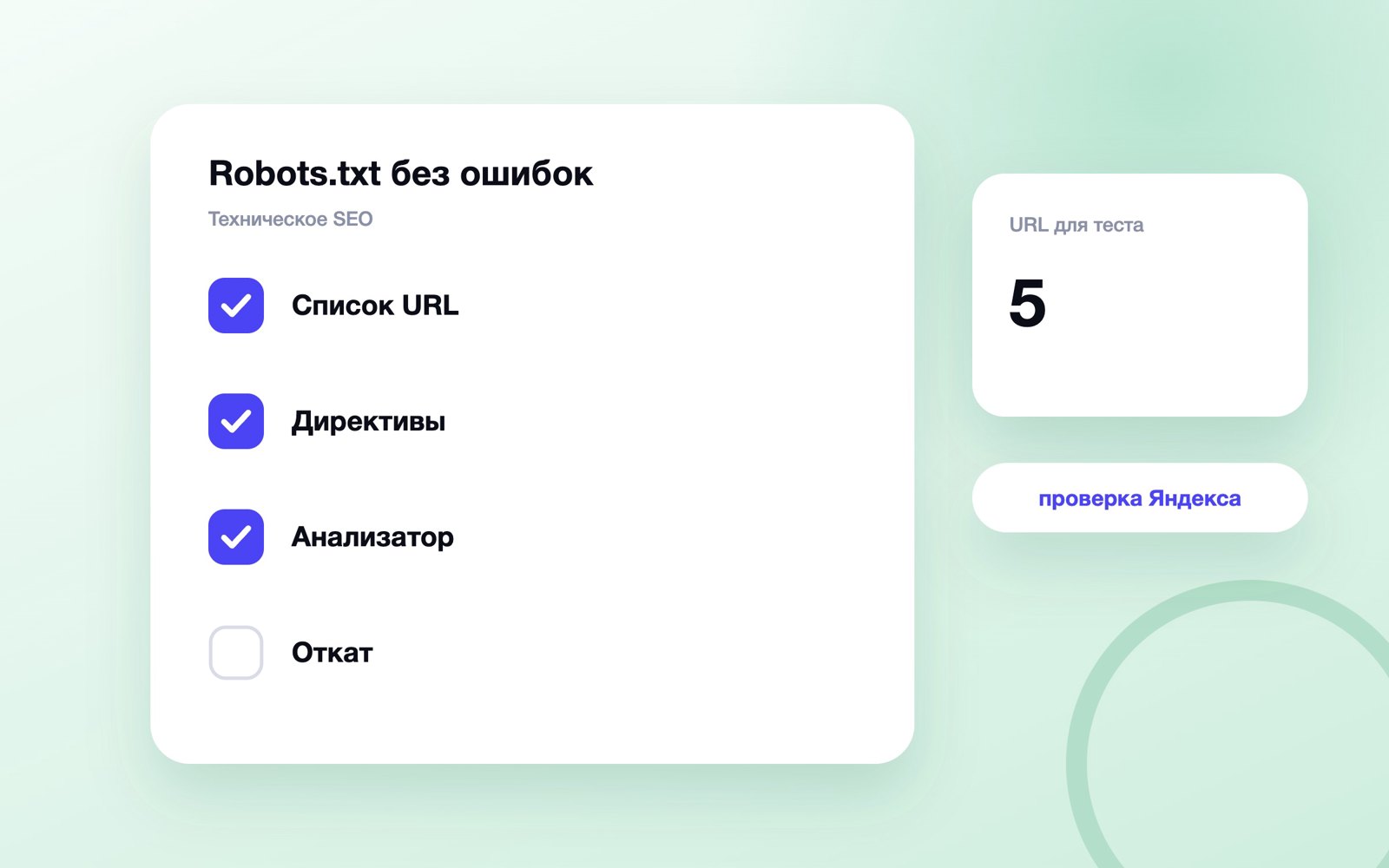Uncheck the Директивы checkbox

[236, 421]
